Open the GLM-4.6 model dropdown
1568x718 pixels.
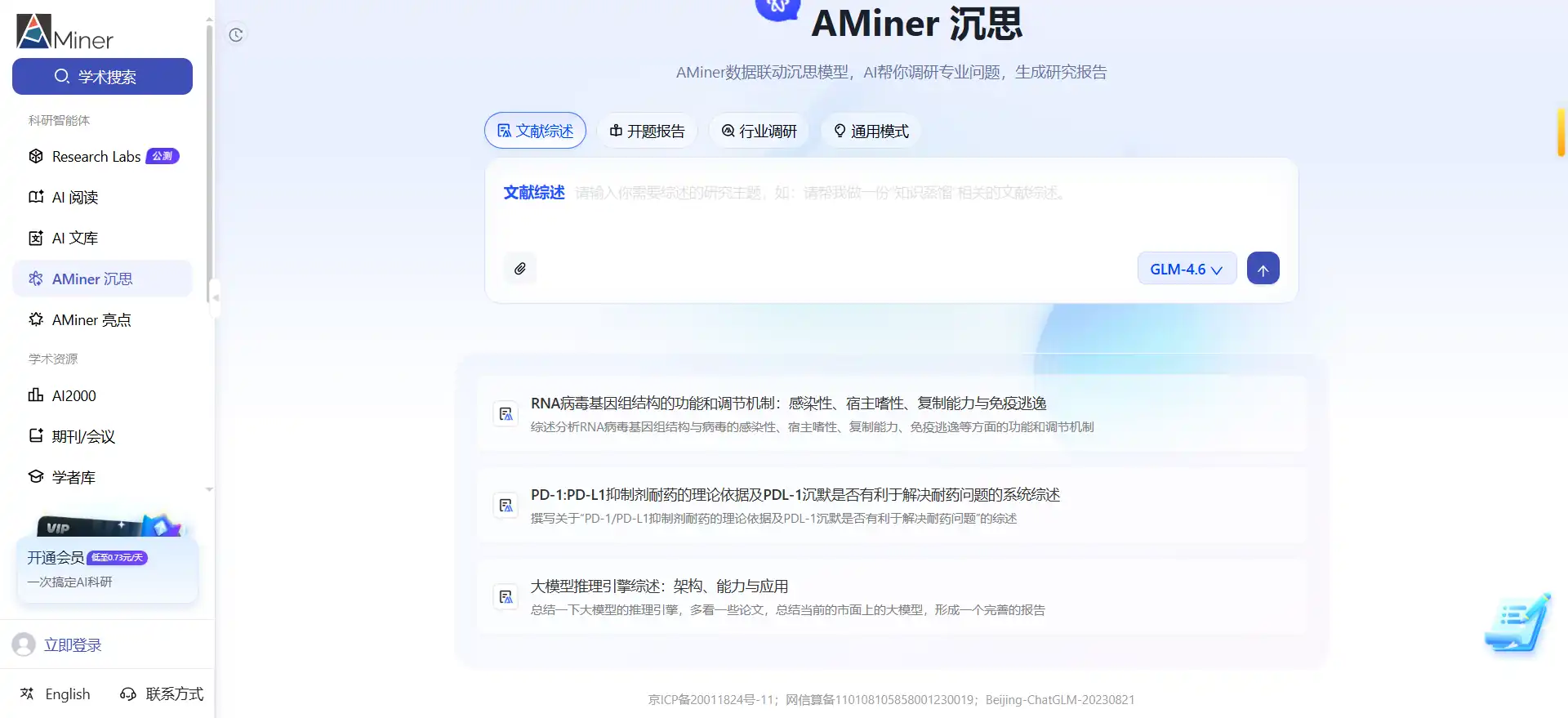pos(1187,269)
